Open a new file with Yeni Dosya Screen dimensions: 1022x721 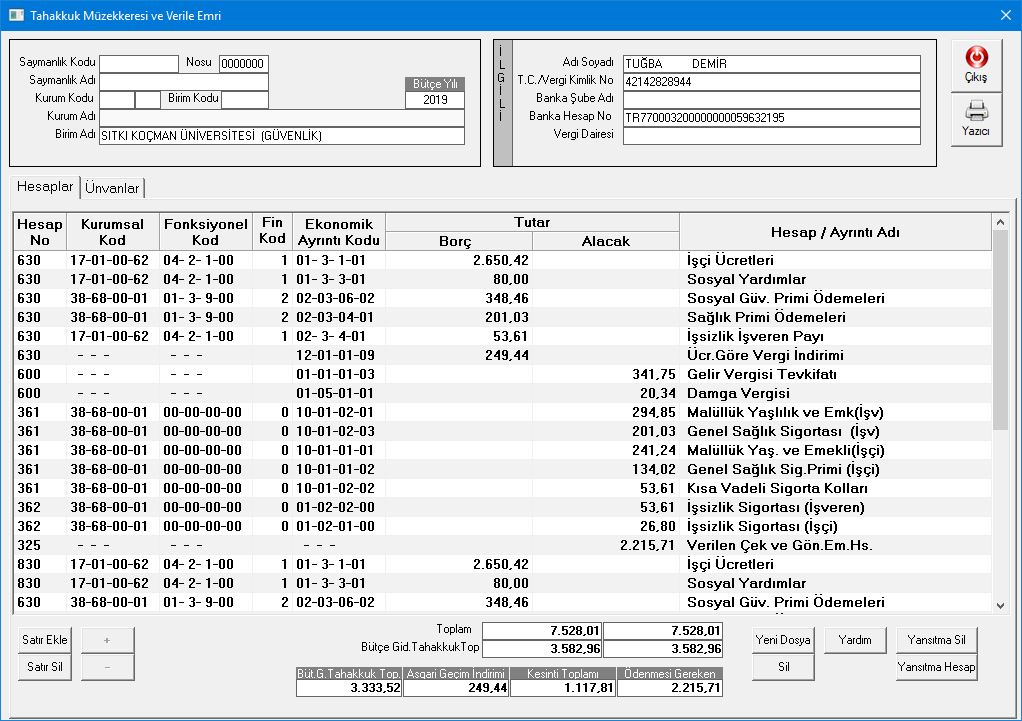click(783, 640)
